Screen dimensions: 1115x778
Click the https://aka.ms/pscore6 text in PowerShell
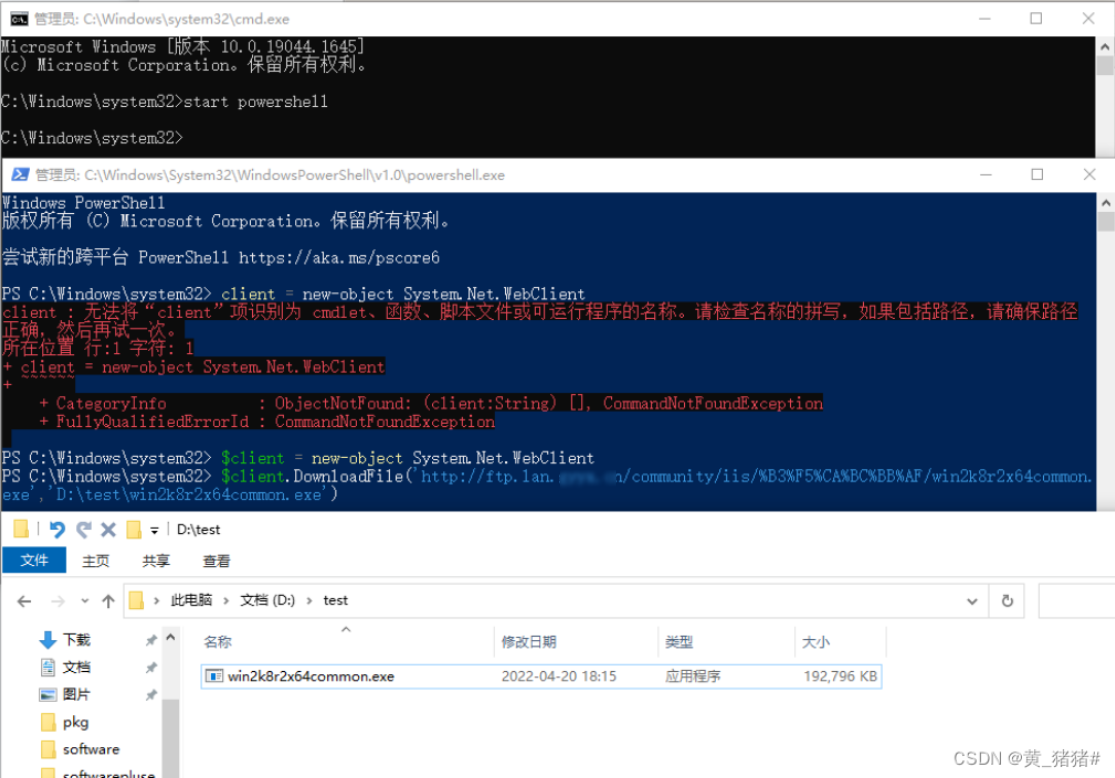point(339,257)
